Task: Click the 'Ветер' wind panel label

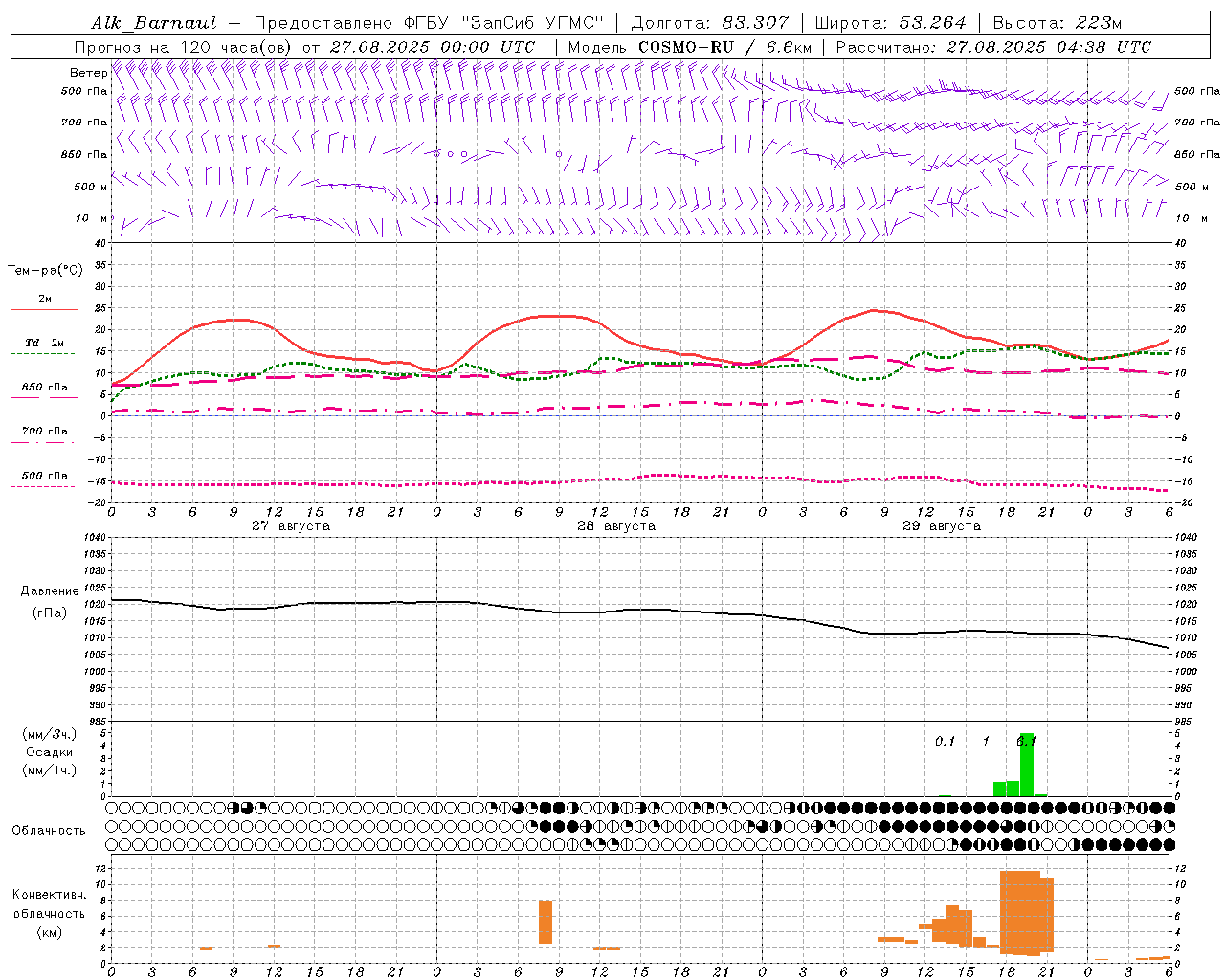Action: coord(88,73)
